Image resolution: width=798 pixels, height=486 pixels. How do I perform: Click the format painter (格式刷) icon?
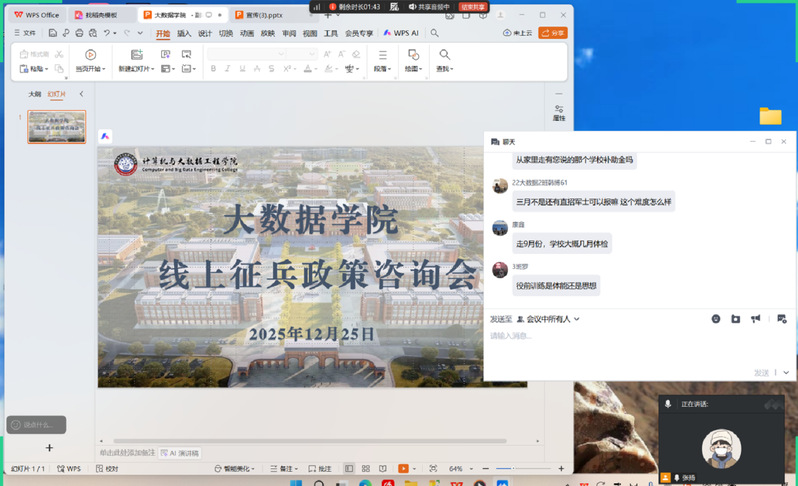click(34, 54)
